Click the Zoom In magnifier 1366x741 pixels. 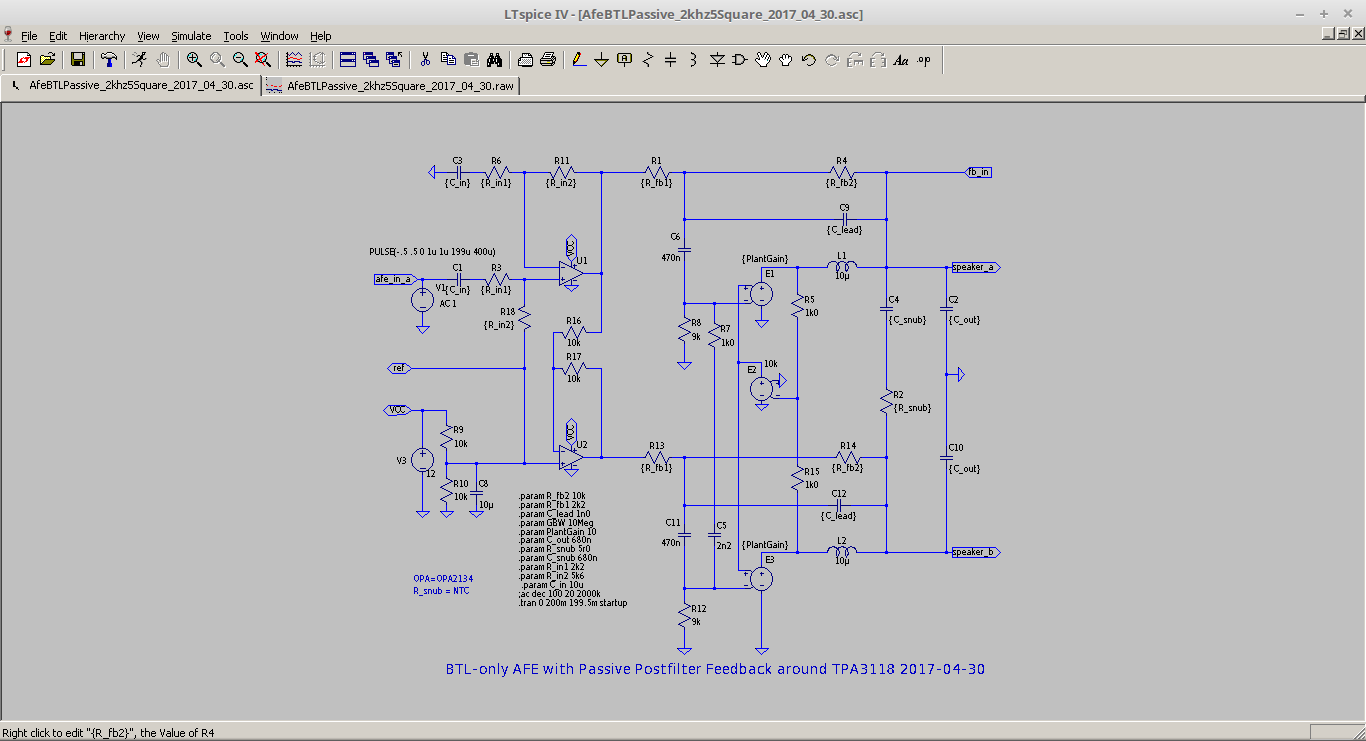point(194,60)
